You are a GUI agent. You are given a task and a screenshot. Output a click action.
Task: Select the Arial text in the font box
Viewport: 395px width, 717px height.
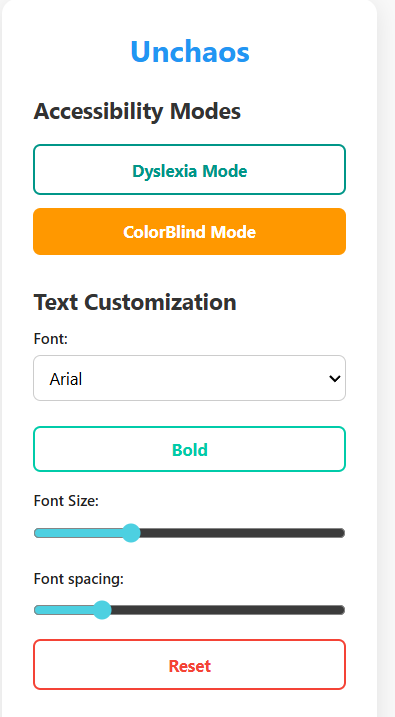point(66,379)
